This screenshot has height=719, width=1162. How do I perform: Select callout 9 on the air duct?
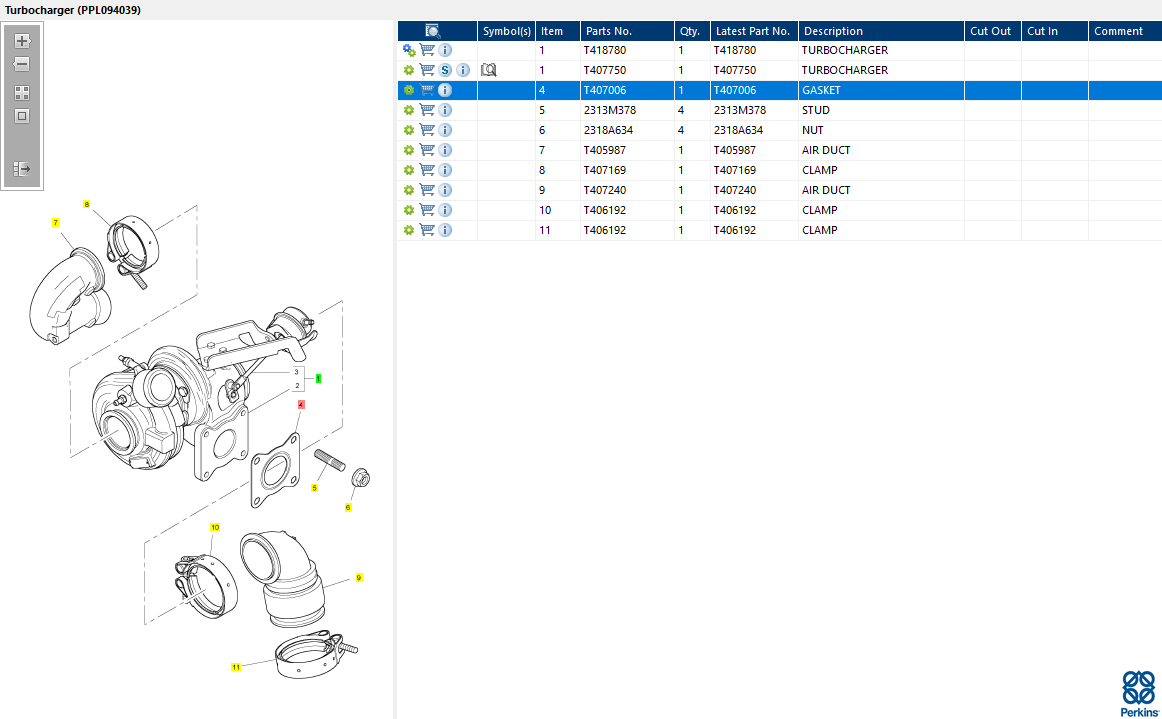pos(359,577)
